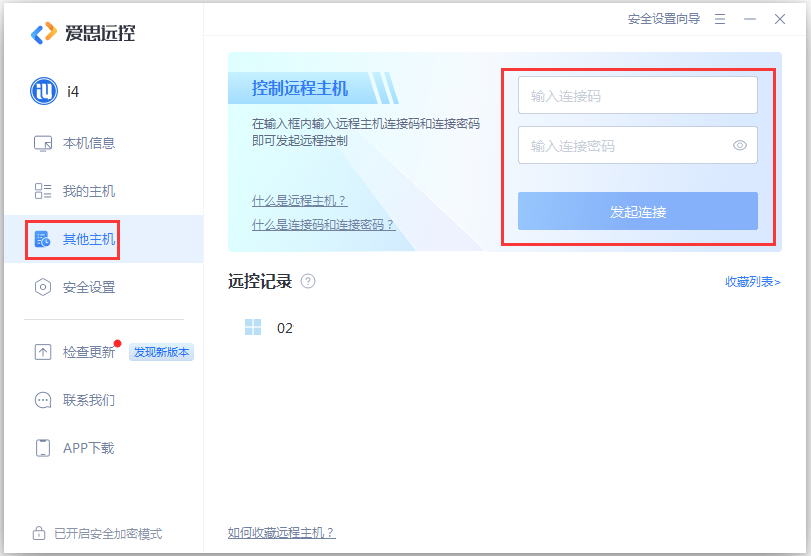Viewport: 811px width, 556px height.
Task: Click the 其他主机 sidebar icon
Action: click(x=42, y=239)
